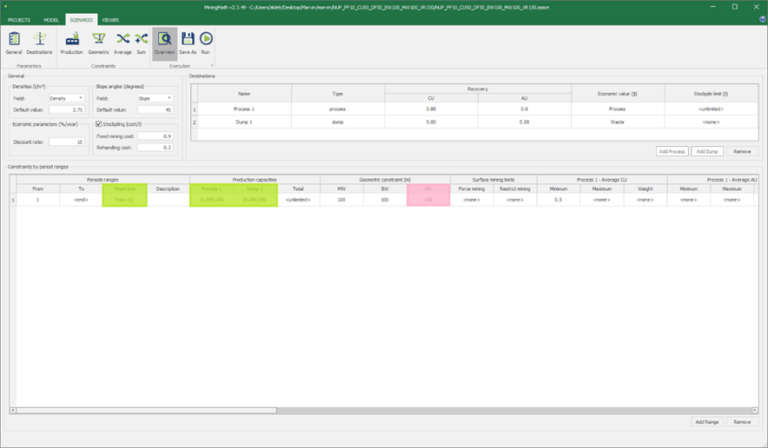The width and height of the screenshot is (768, 448).
Task: Click the Overview magnifier icon
Action: (x=164, y=41)
